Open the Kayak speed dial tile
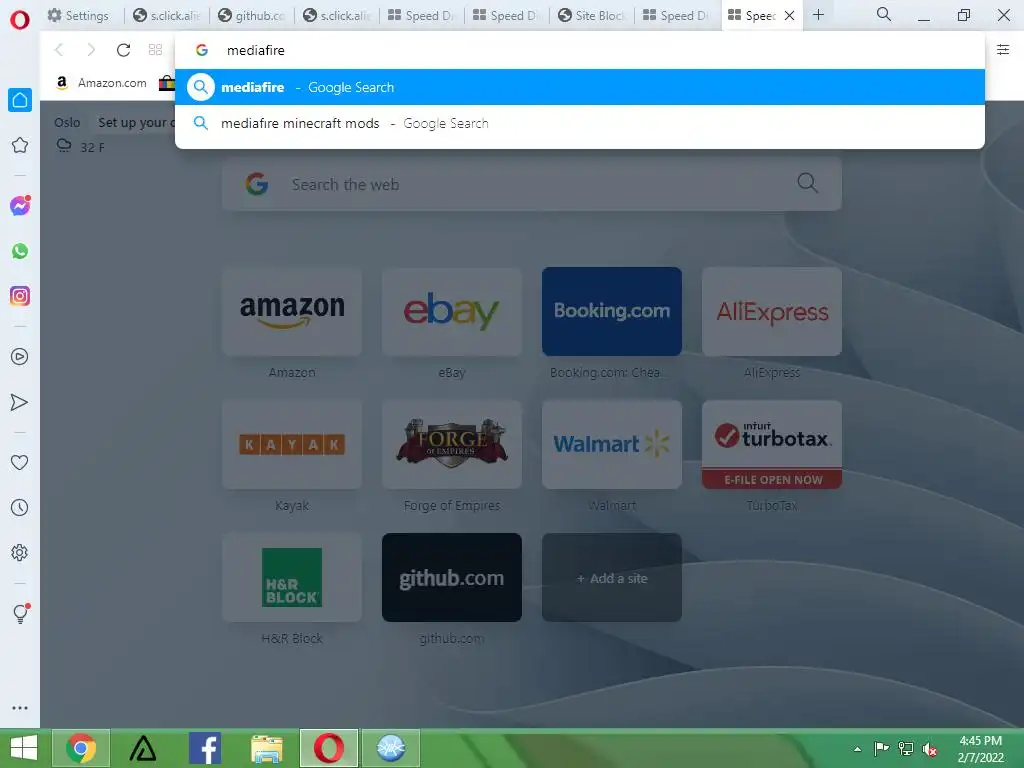The width and height of the screenshot is (1024, 768). (292, 444)
